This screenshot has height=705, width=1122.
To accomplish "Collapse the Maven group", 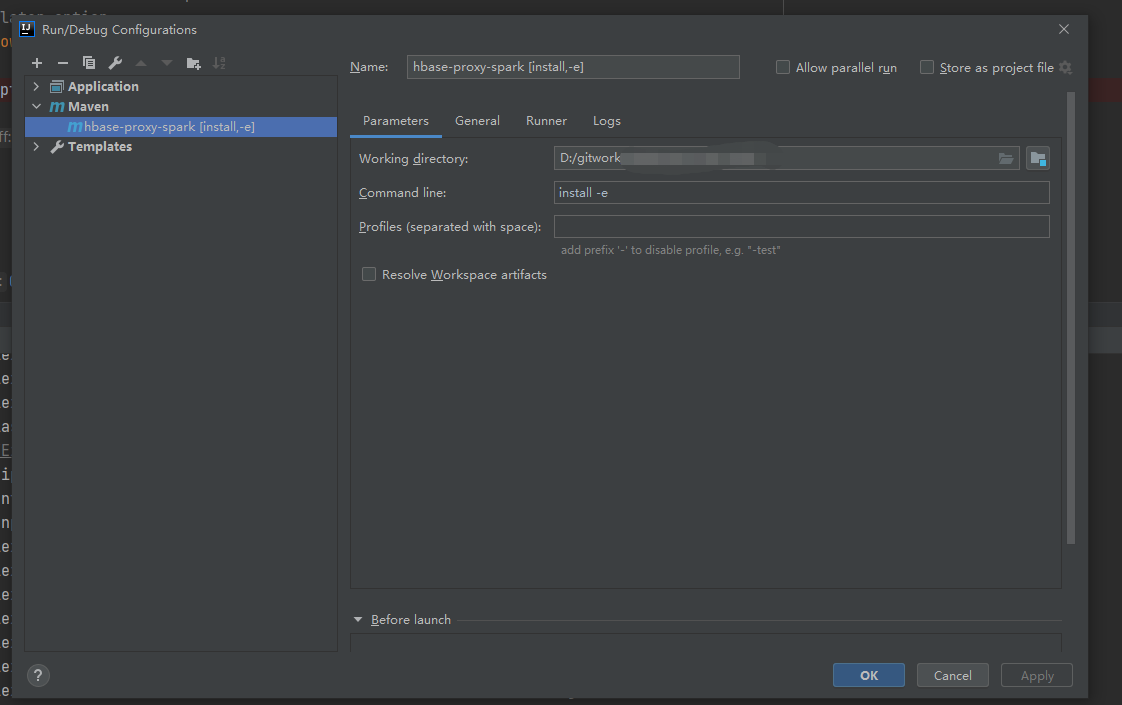I will tap(36, 106).
